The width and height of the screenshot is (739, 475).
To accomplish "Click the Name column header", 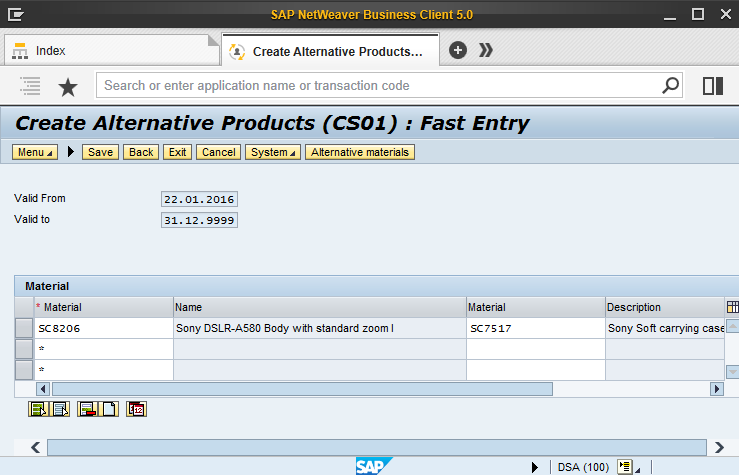I will pyautogui.click(x=320, y=307).
